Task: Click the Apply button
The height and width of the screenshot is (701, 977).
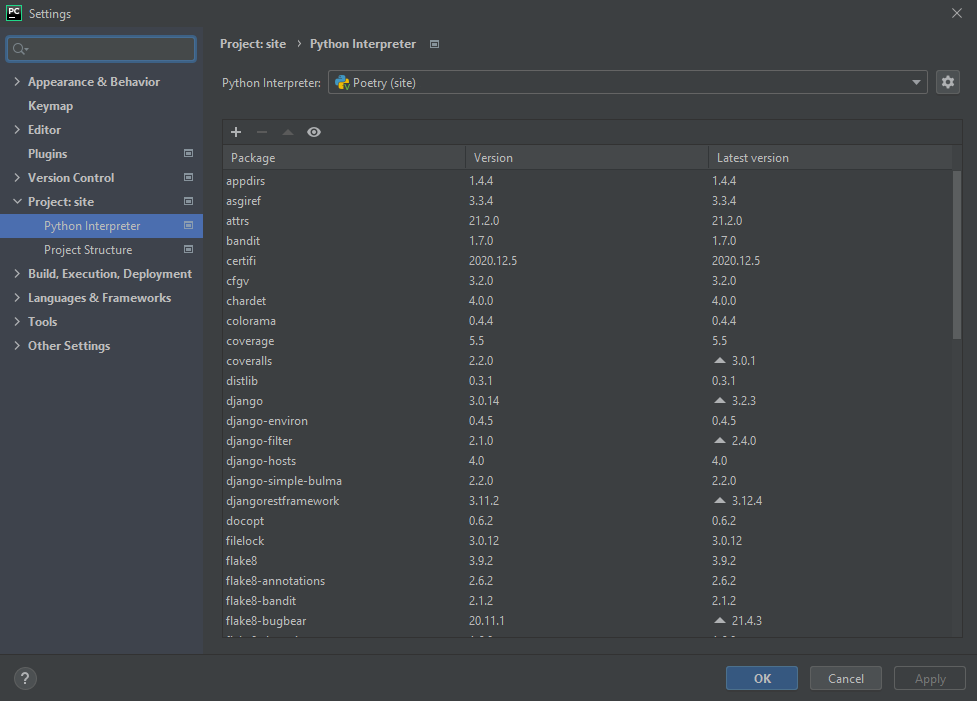Action: tap(929, 678)
